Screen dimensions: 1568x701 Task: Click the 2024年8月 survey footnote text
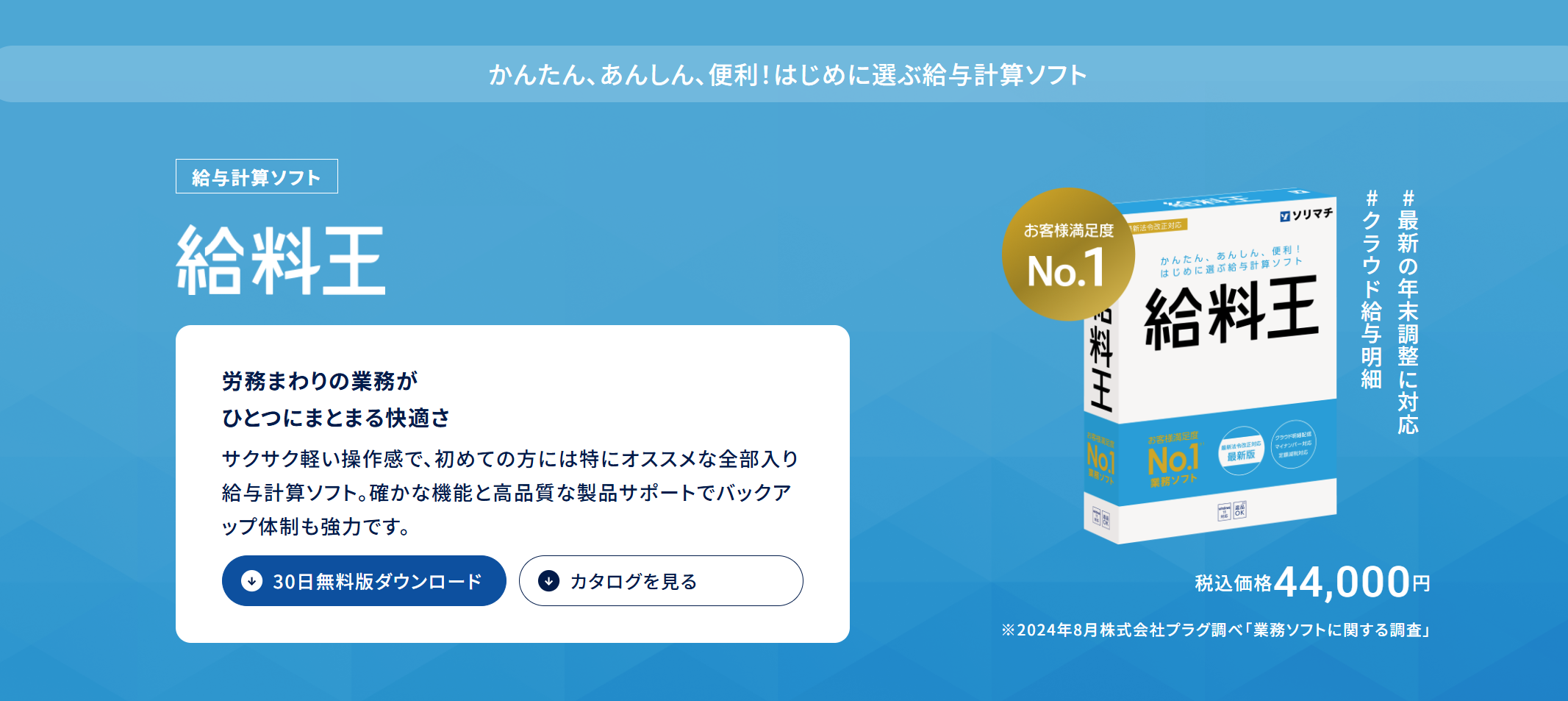pos(1215,630)
